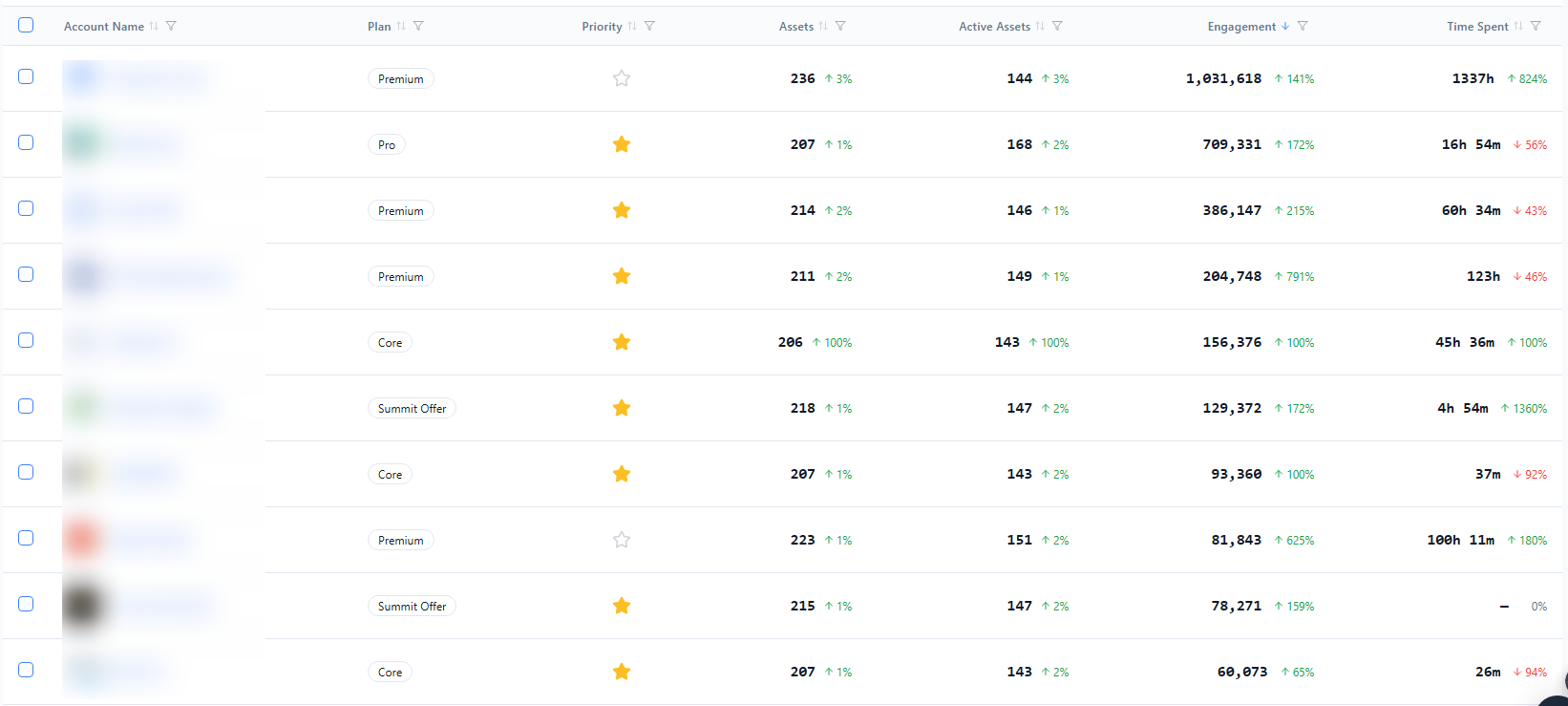The image size is (1568, 706).
Task: Open the filter icon for Engagement column
Action: (1303, 26)
